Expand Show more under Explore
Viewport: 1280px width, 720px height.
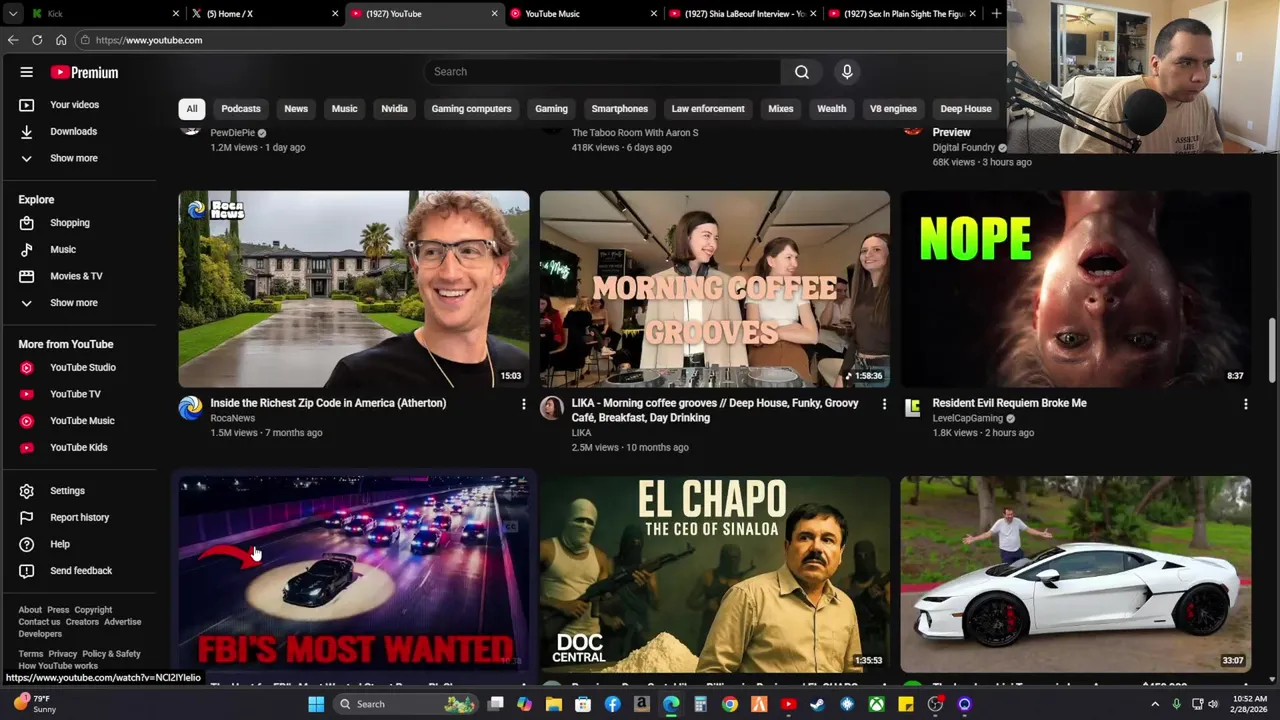coord(73,302)
